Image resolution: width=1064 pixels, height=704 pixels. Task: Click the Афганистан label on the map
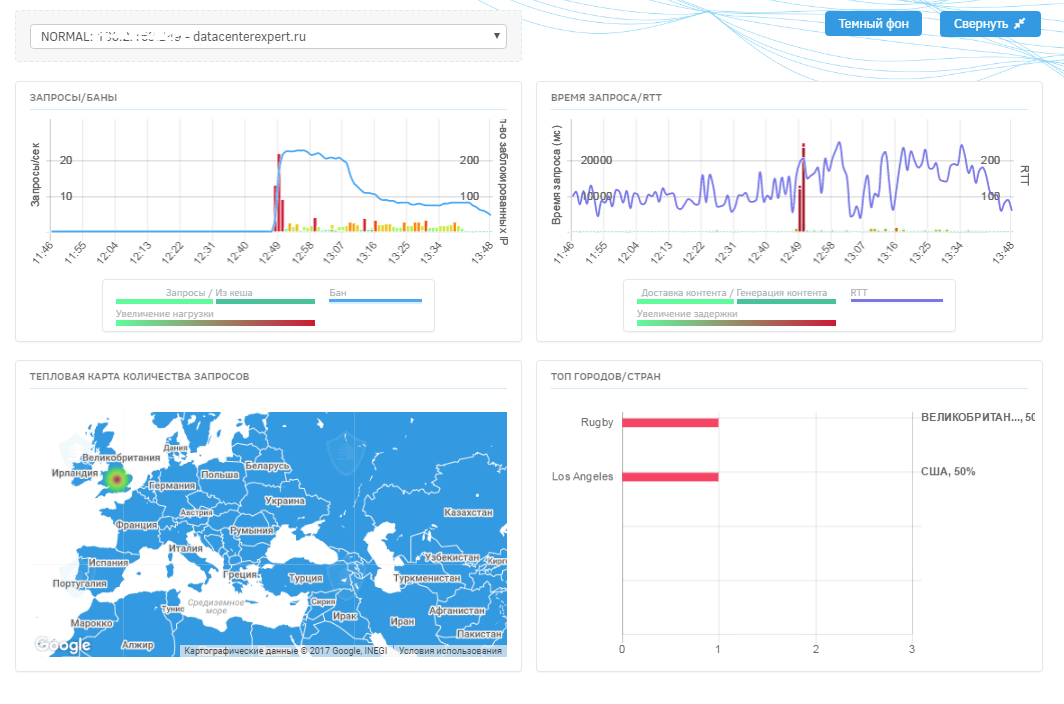point(457,611)
